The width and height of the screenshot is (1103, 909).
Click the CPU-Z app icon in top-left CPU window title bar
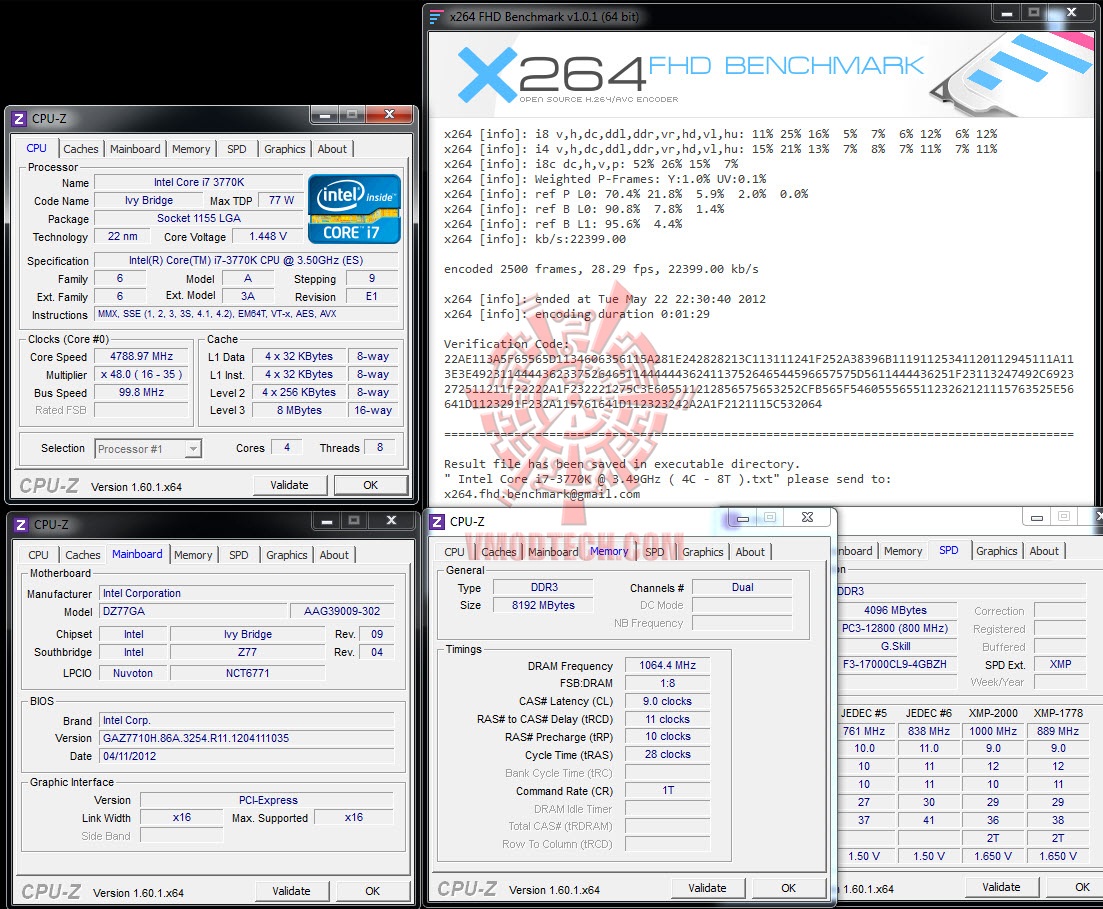19,119
